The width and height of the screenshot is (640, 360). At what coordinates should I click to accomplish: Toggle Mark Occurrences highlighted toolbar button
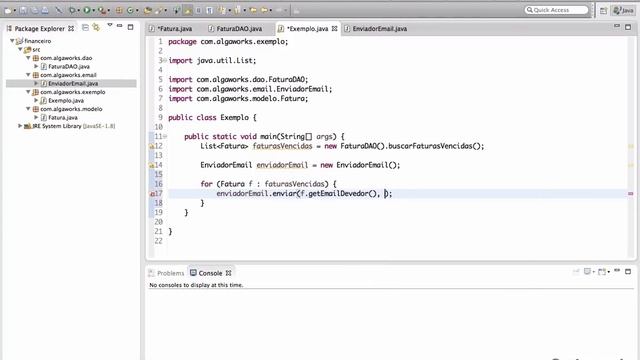187,11
